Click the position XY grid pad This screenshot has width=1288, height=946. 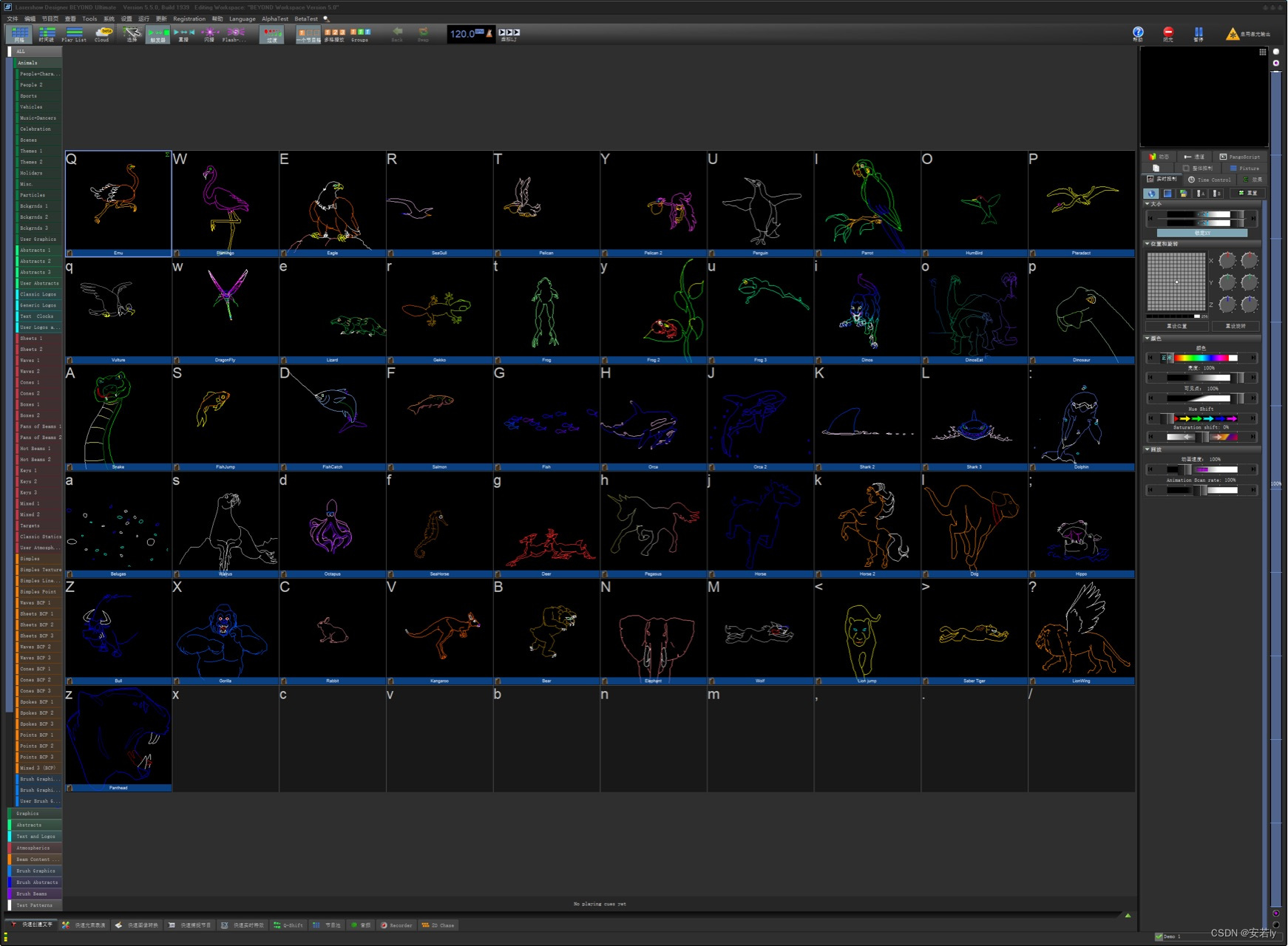(1176, 282)
